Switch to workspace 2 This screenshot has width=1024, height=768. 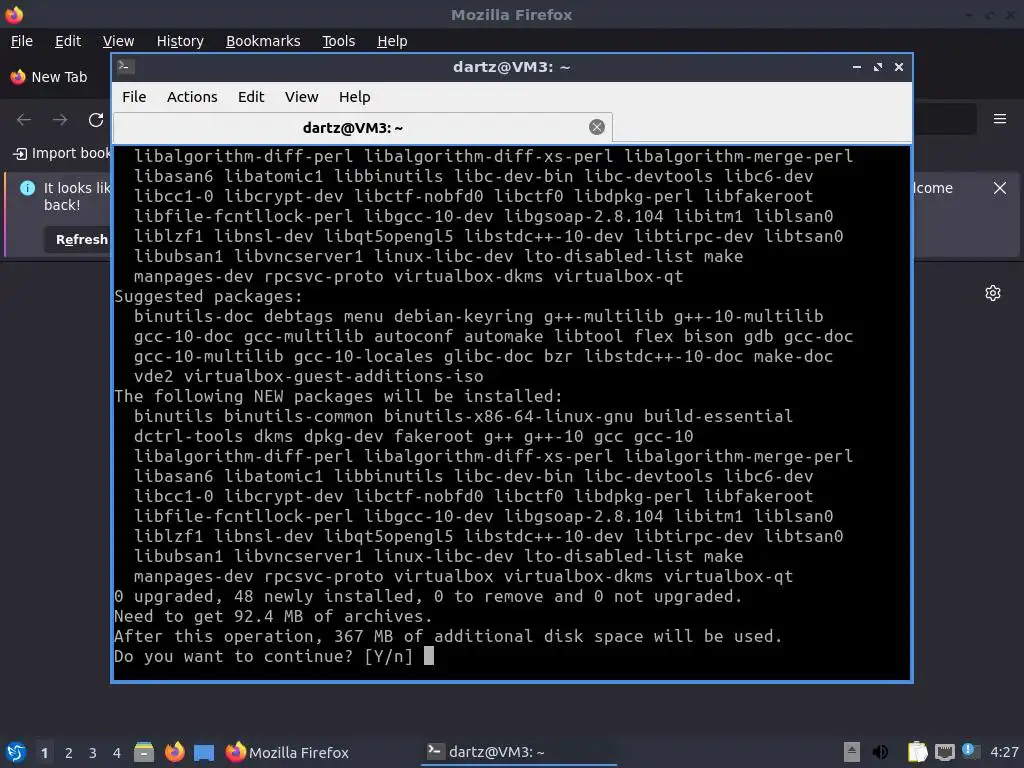69,753
